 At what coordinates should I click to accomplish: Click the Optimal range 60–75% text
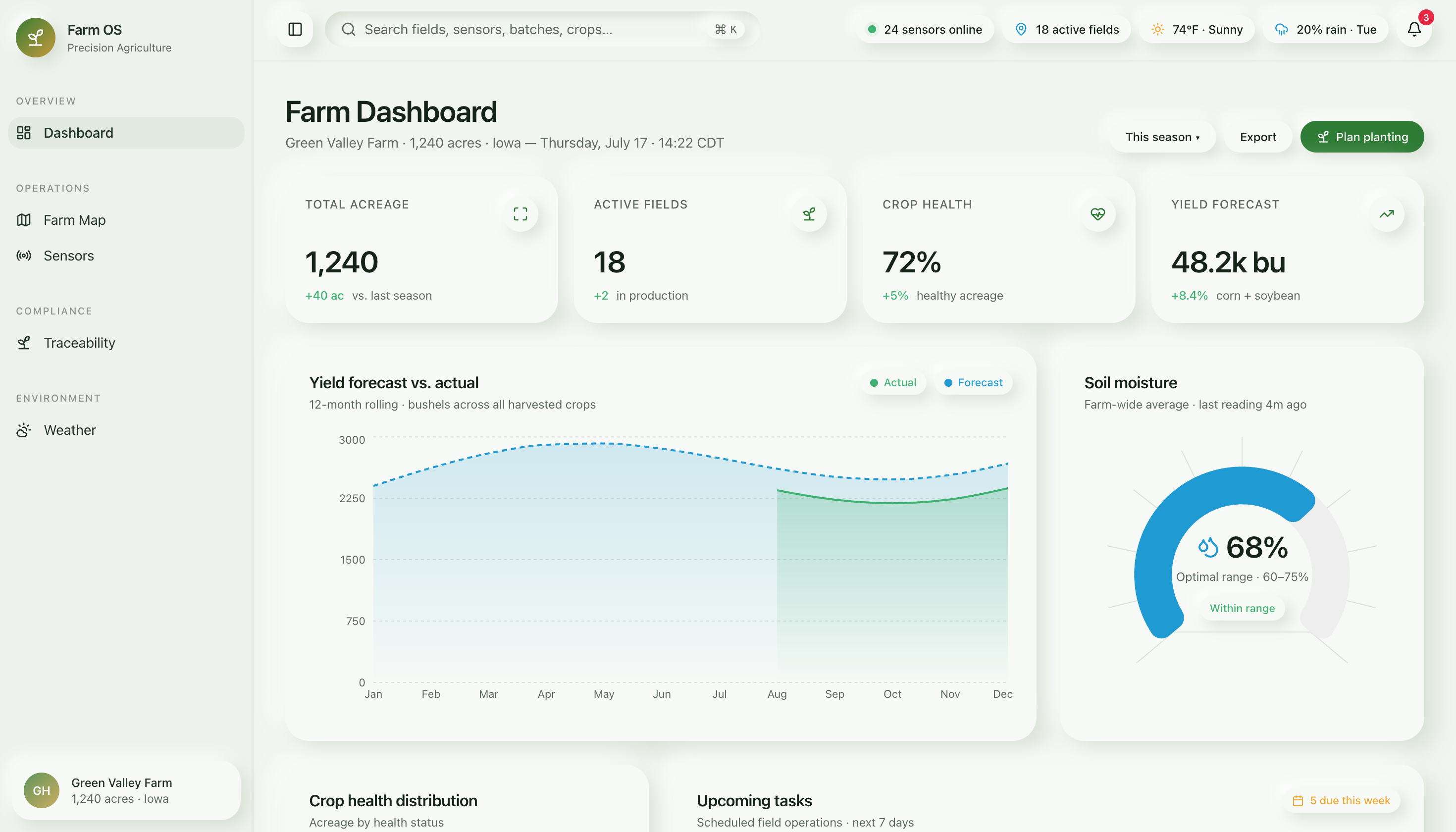point(1242,577)
